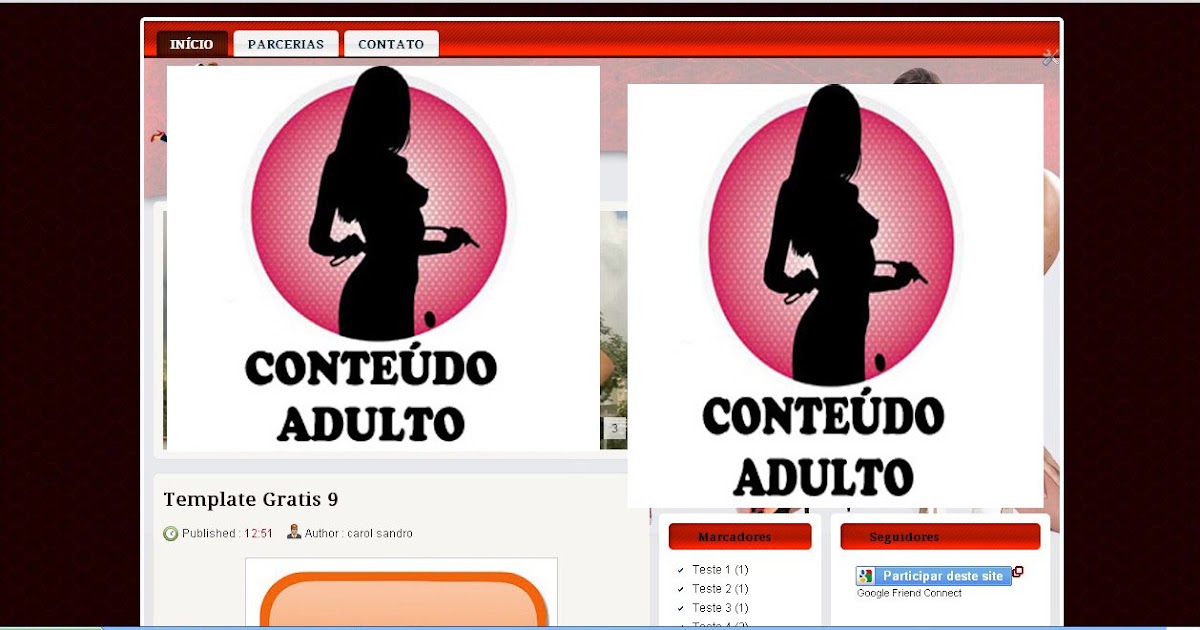Click the wrench edit icon near the header
The height and width of the screenshot is (630, 1200).
click(1050, 58)
